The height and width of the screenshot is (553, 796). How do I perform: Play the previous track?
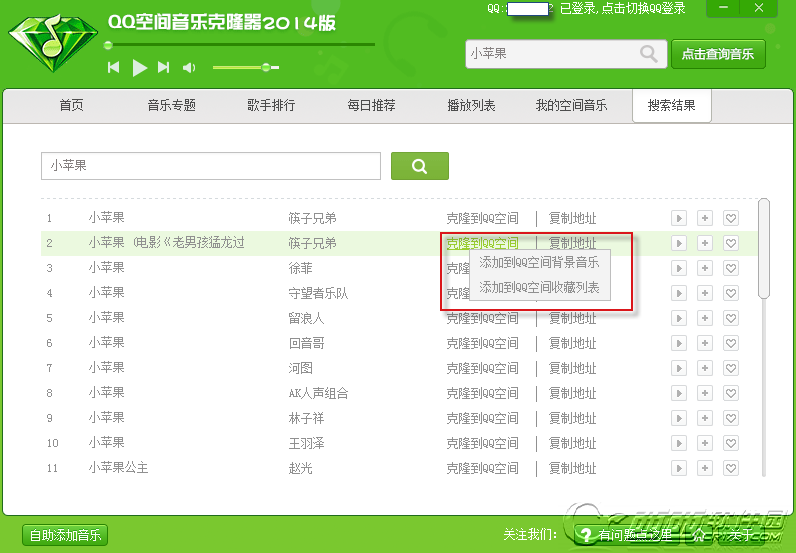(x=114, y=67)
